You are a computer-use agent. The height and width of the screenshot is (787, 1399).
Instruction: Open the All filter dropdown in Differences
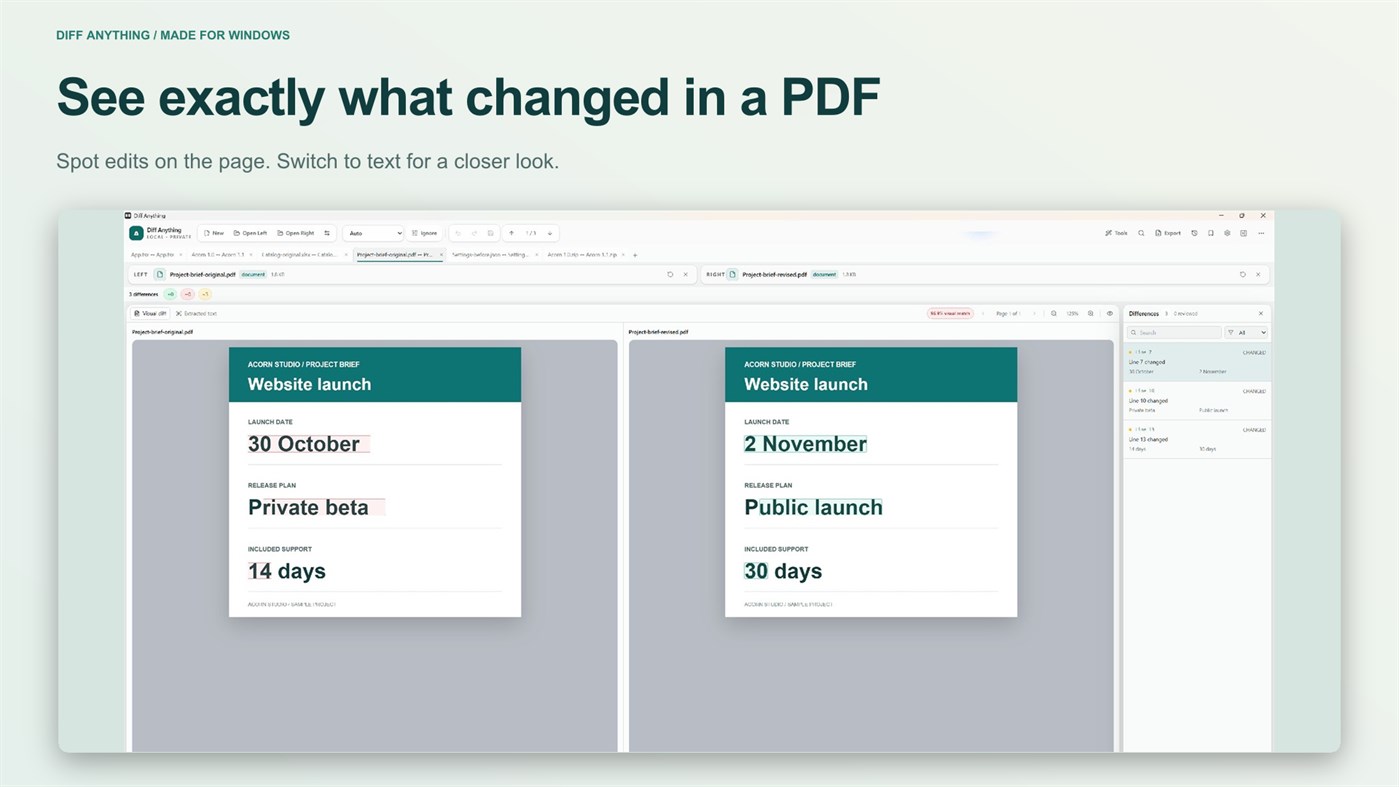[x=1246, y=332]
